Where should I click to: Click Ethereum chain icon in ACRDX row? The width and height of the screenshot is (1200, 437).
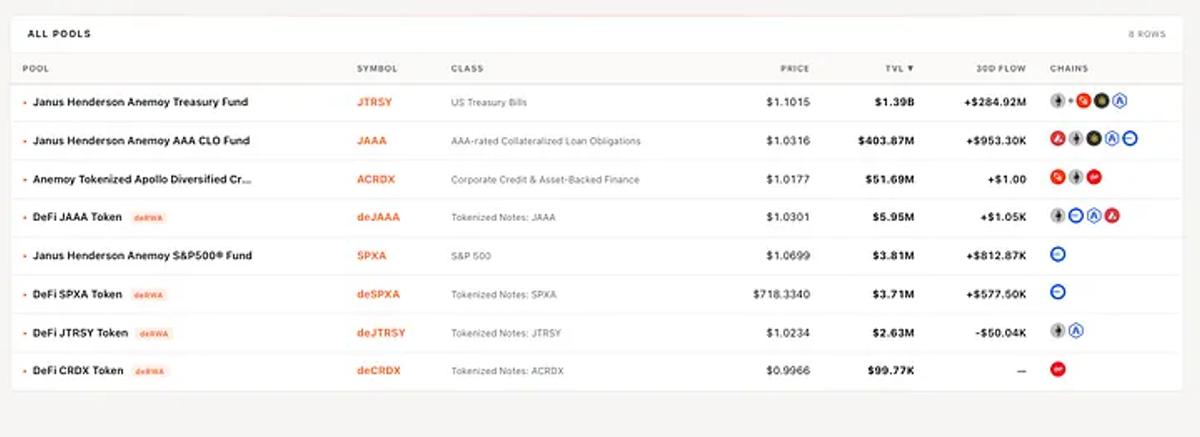point(1076,178)
